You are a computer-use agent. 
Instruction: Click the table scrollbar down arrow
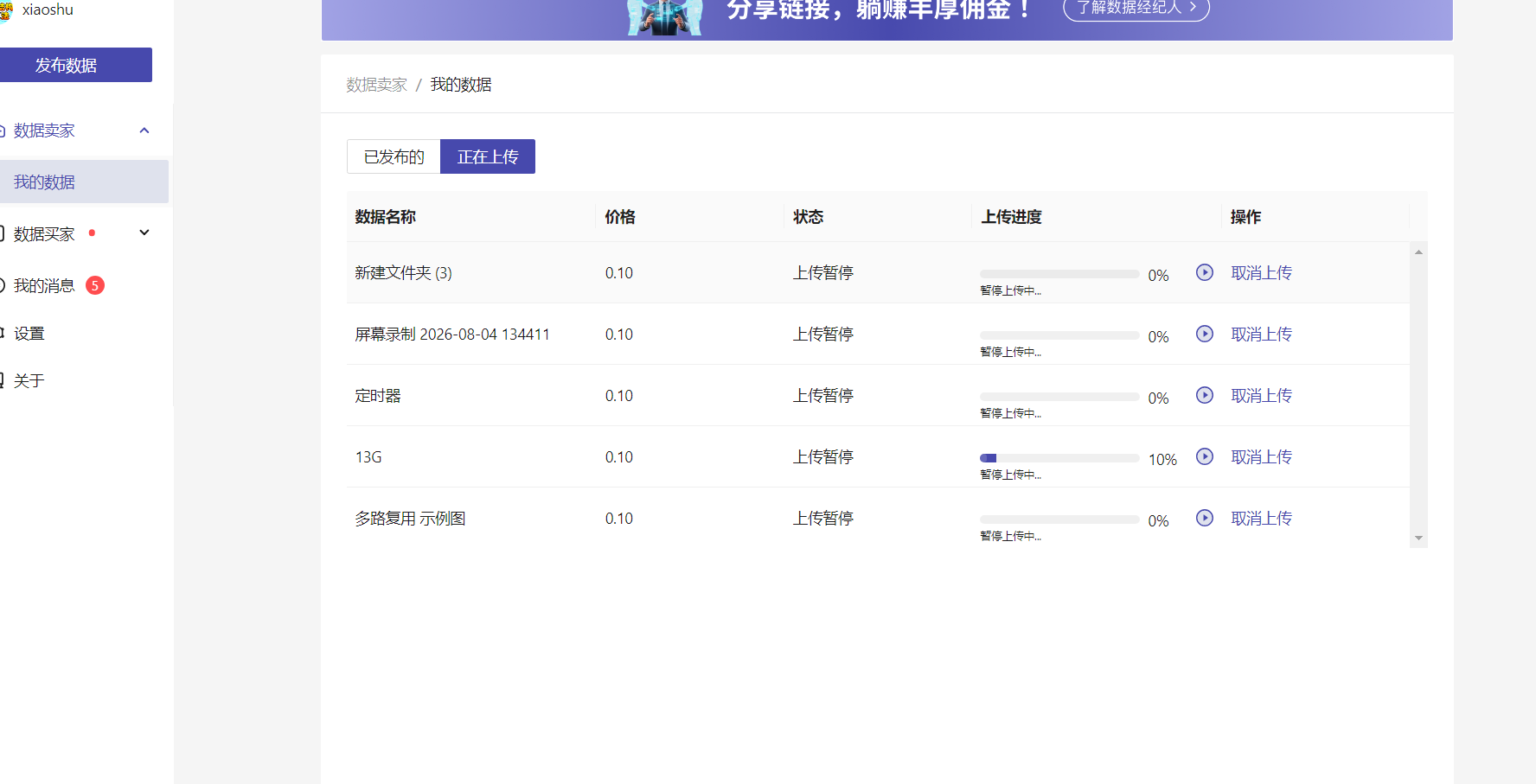click(1418, 538)
